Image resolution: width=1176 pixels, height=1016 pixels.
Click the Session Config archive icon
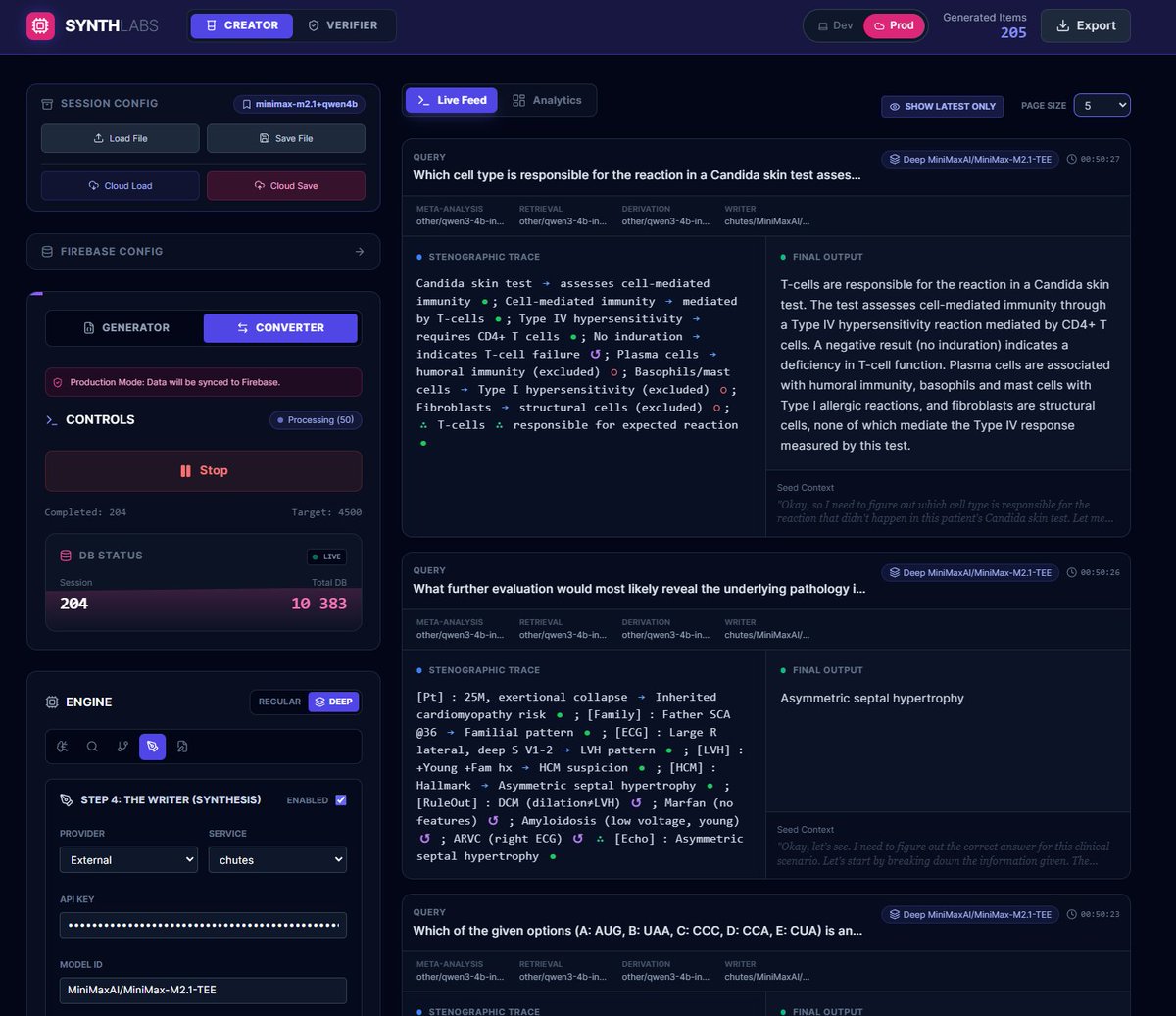click(x=47, y=104)
